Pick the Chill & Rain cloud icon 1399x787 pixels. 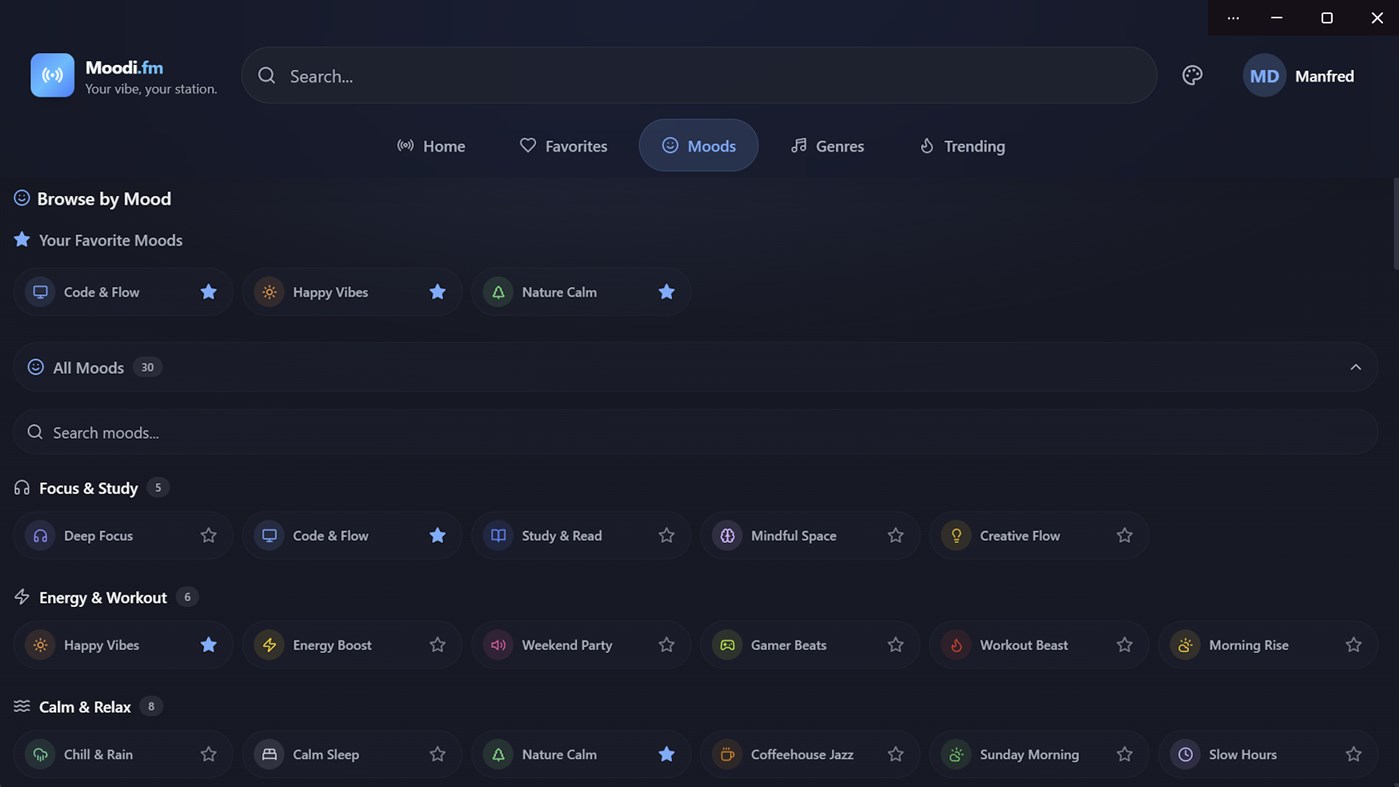[40, 754]
